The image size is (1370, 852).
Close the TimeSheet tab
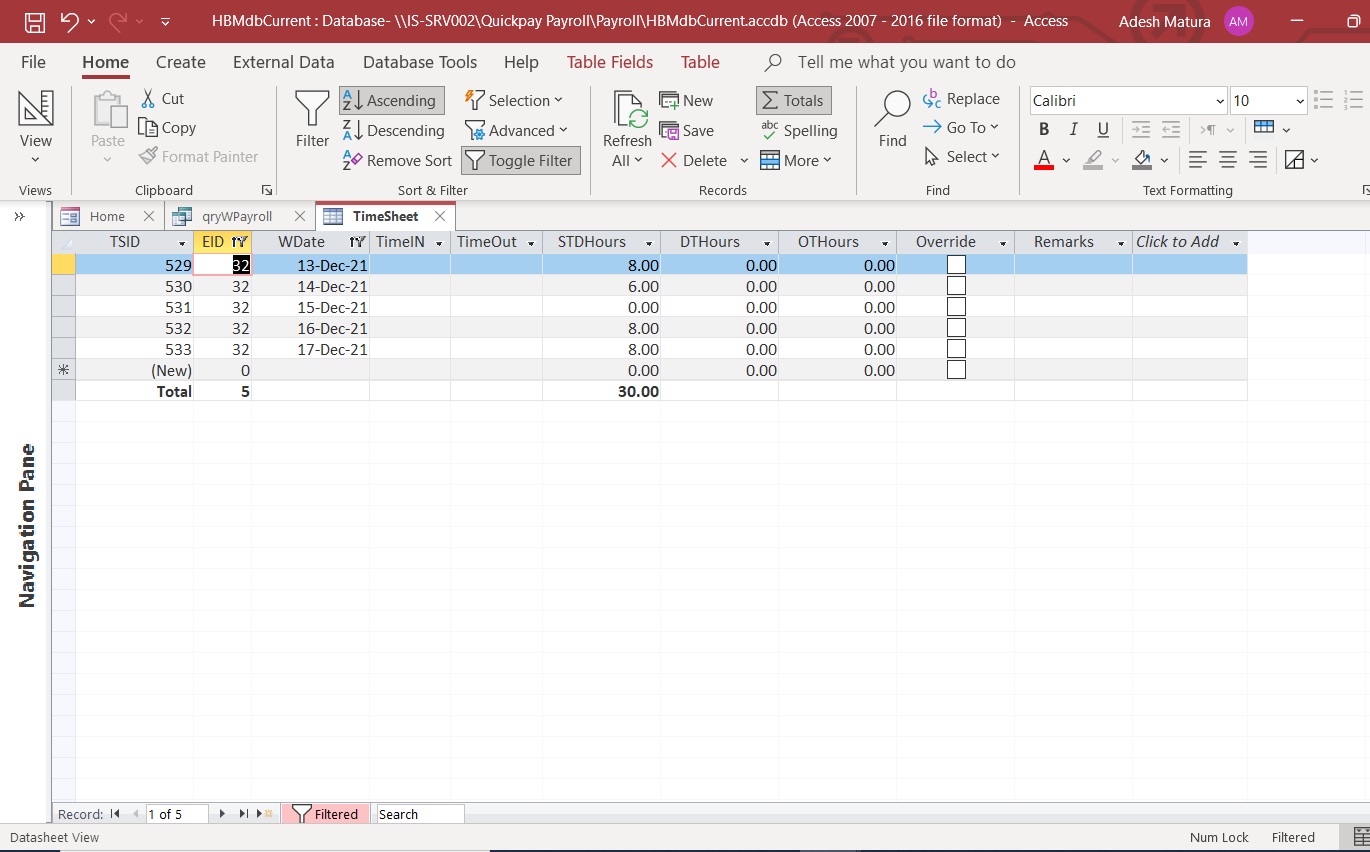[x=440, y=216]
